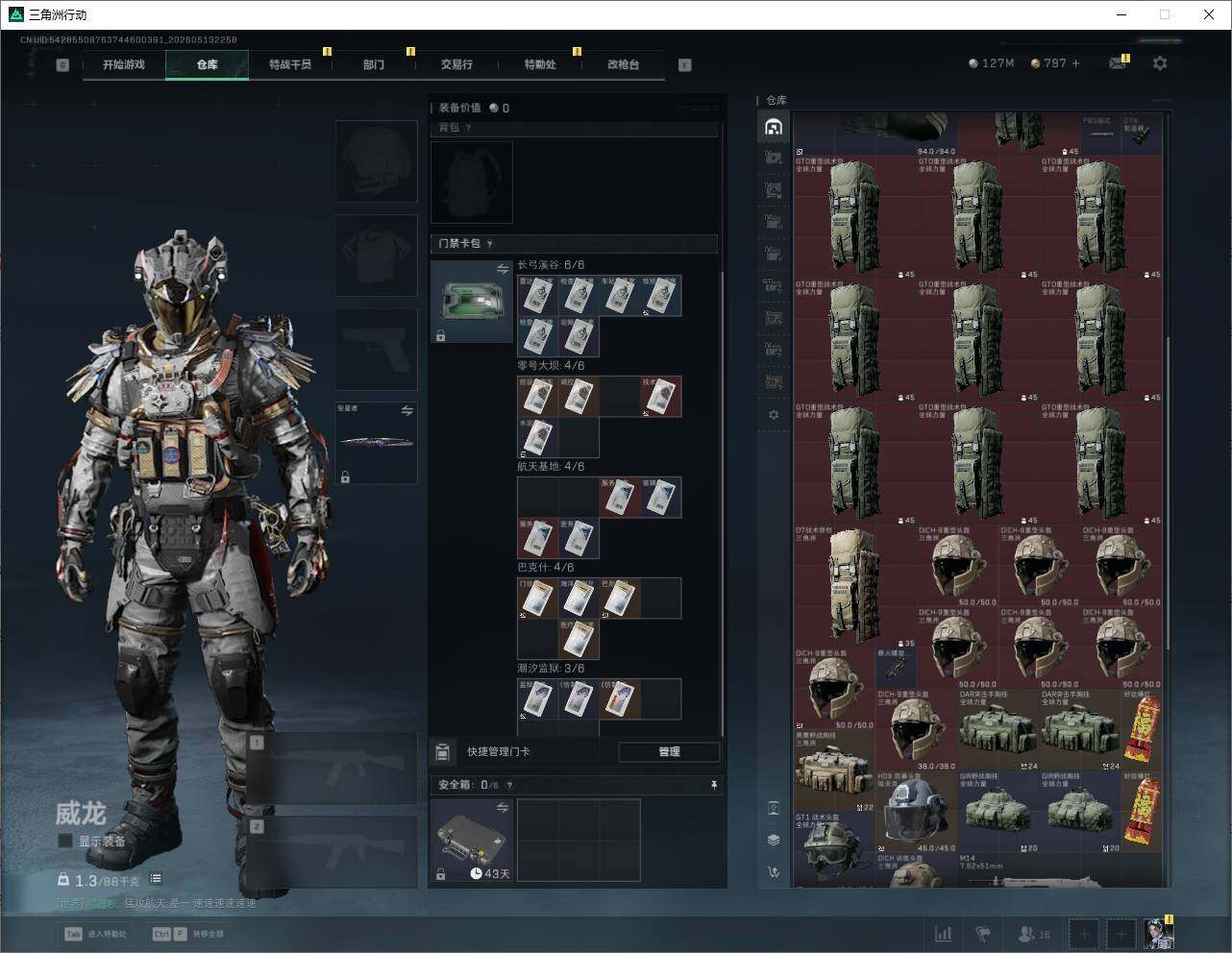This screenshot has width=1232, height=953.
Task: Click the help icon next to 门禁卡包
Action: (x=490, y=244)
